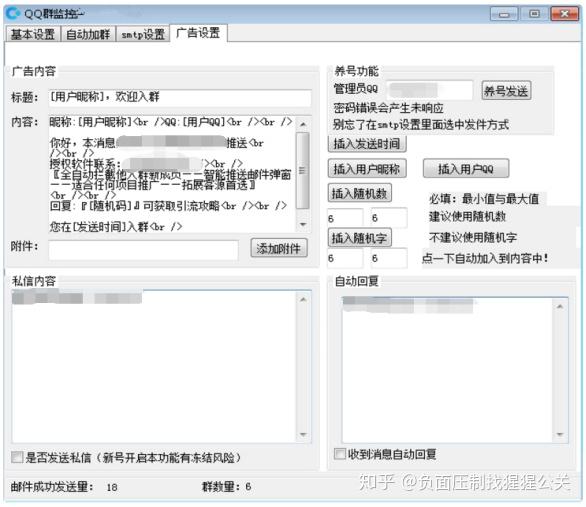The image size is (586, 507).
Task: Click the 私信内容 scrollbar up arrow
Action: [x=303, y=299]
